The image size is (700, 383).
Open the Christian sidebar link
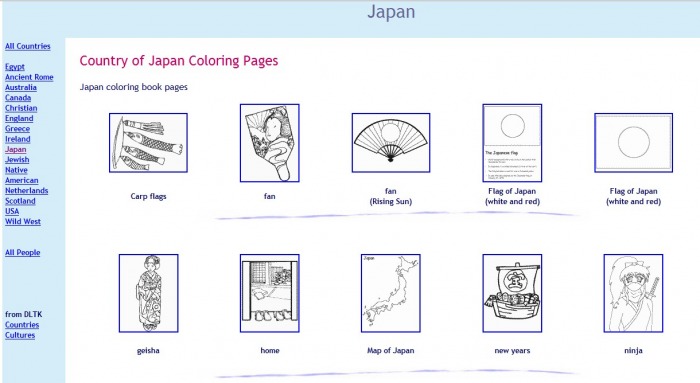coord(21,108)
